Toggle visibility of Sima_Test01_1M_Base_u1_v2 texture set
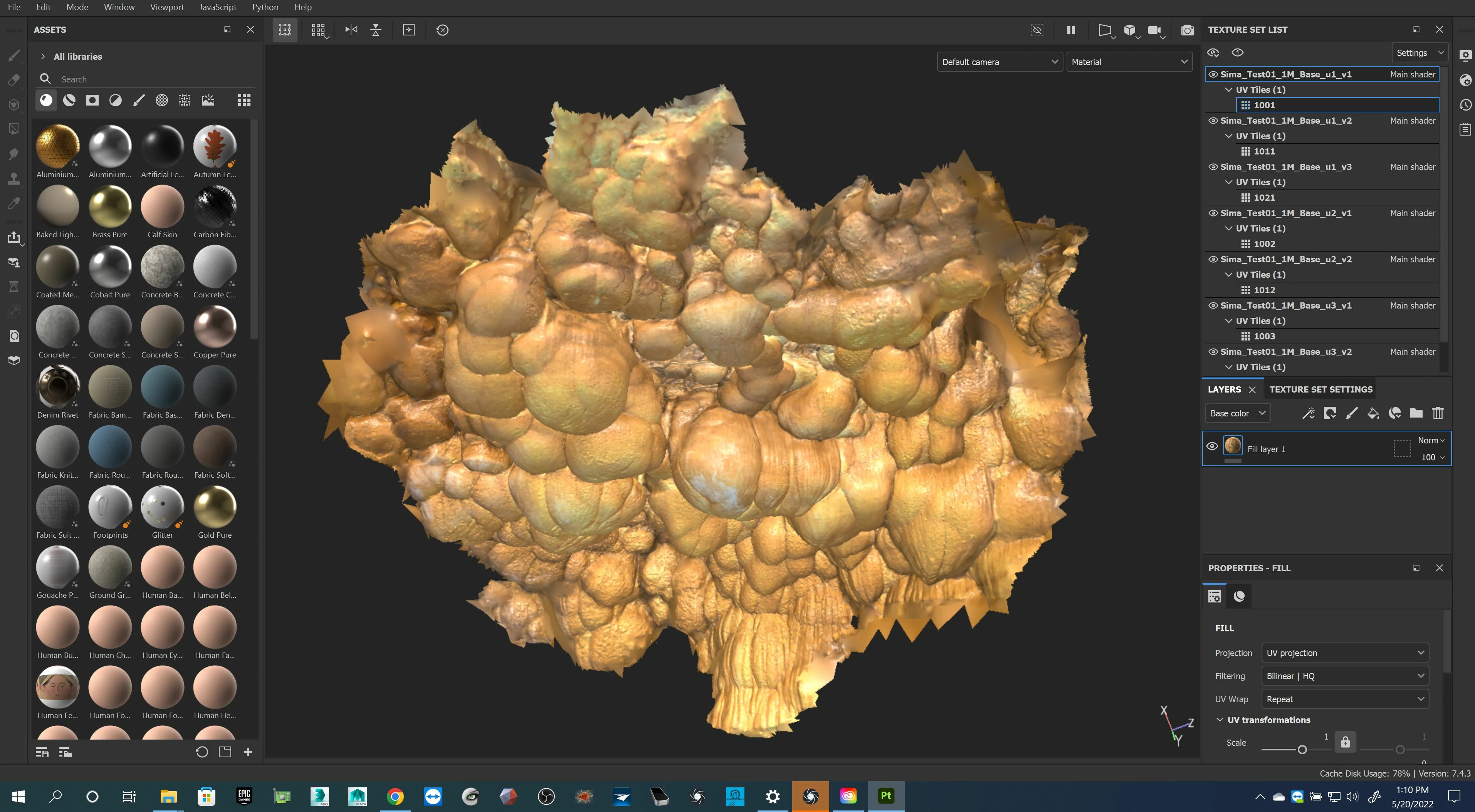 [1213, 121]
